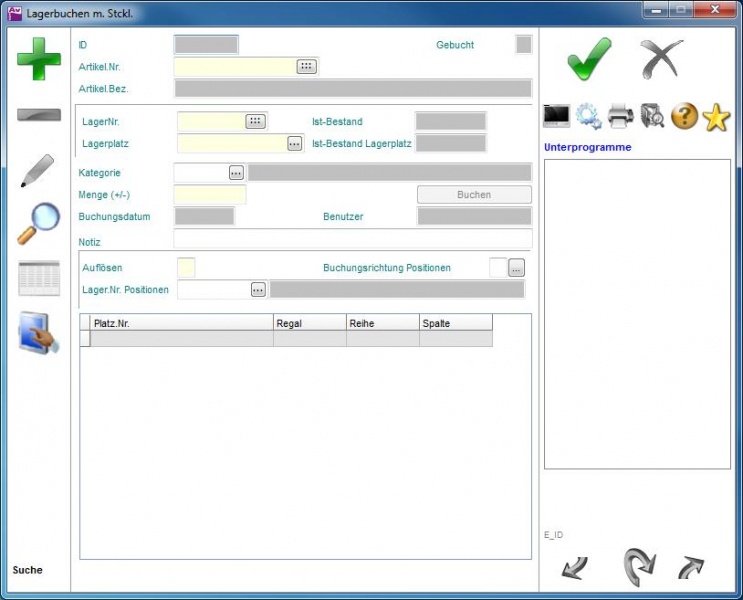Open search with the magnifying glass icon

pos(39,224)
